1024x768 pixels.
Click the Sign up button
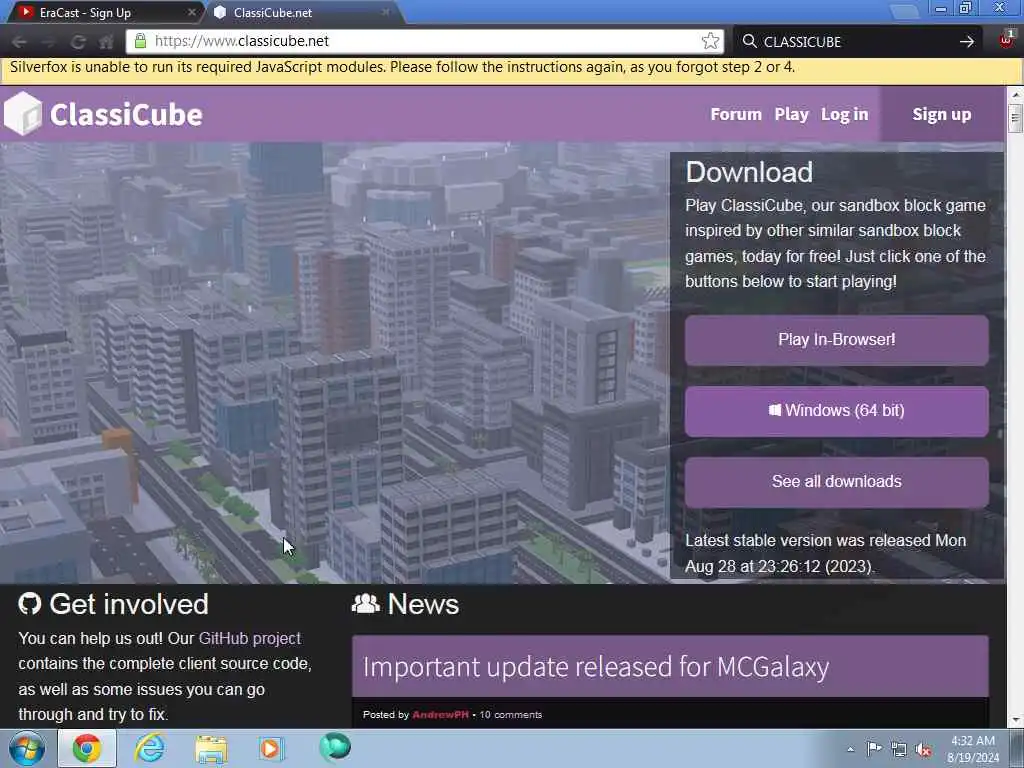pyautogui.click(x=942, y=114)
